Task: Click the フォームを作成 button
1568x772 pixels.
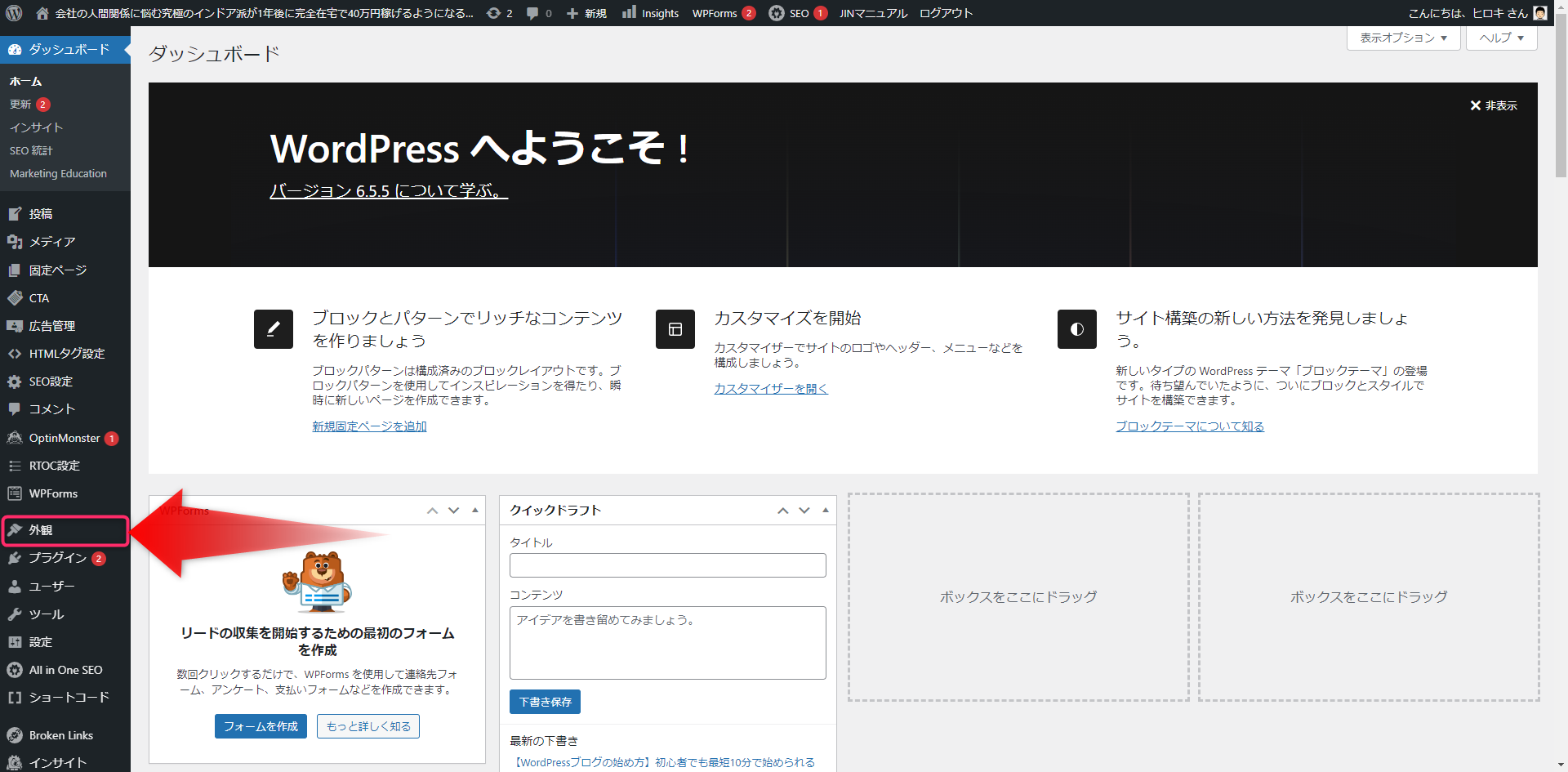Action: (261, 726)
